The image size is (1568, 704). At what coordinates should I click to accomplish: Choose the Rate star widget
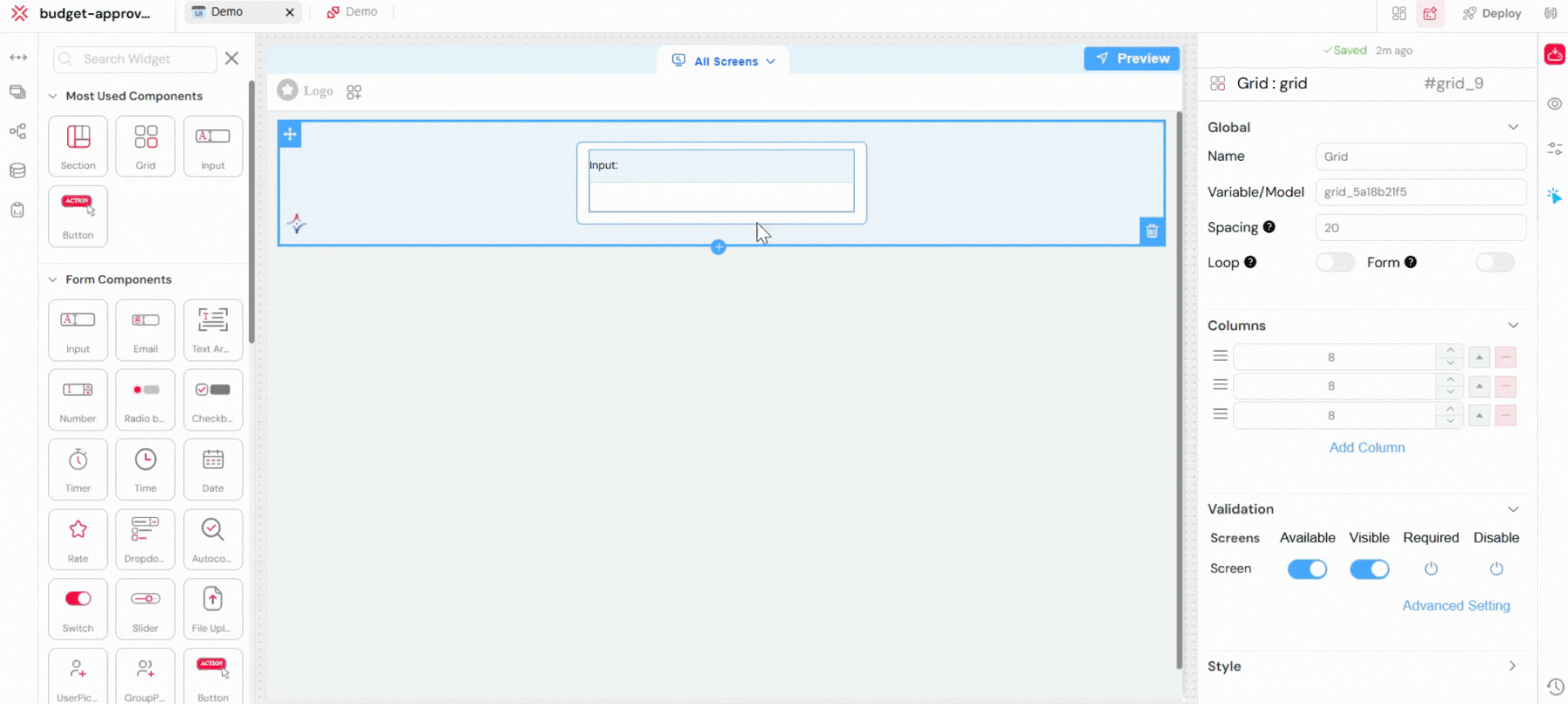pyautogui.click(x=78, y=539)
